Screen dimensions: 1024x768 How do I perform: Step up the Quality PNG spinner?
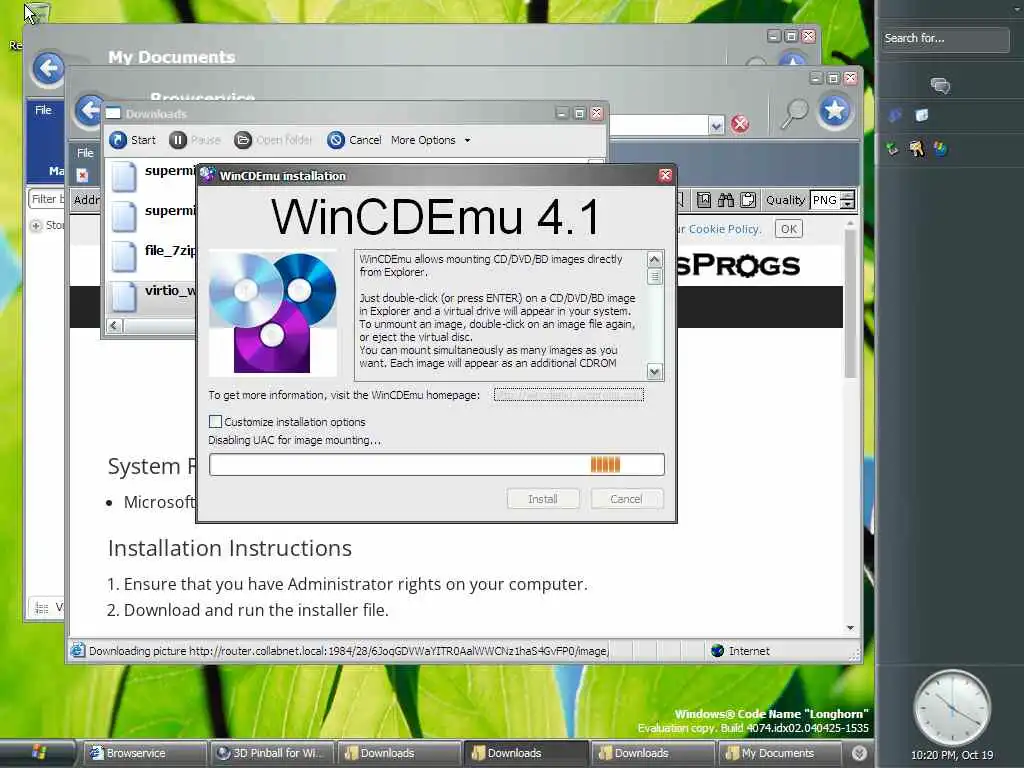click(x=848, y=195)
